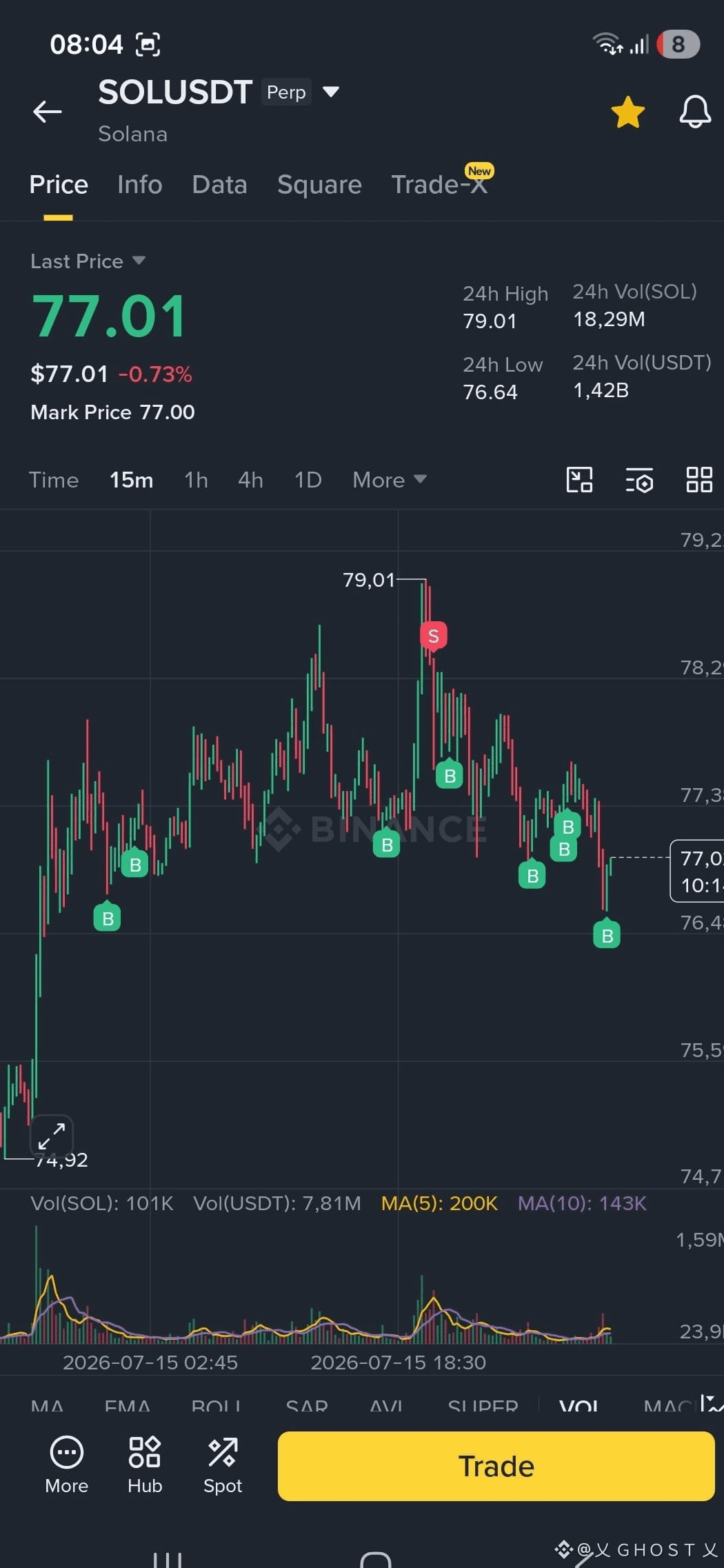
Task: Select the EMA indicator
Action: (128, 1405)
